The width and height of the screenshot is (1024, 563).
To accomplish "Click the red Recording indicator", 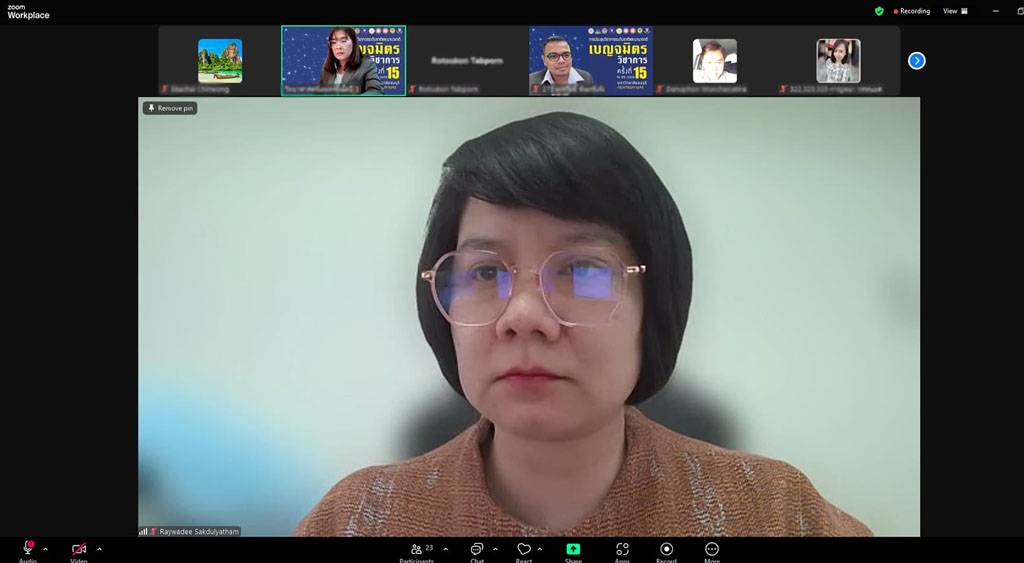I will 911,11.
